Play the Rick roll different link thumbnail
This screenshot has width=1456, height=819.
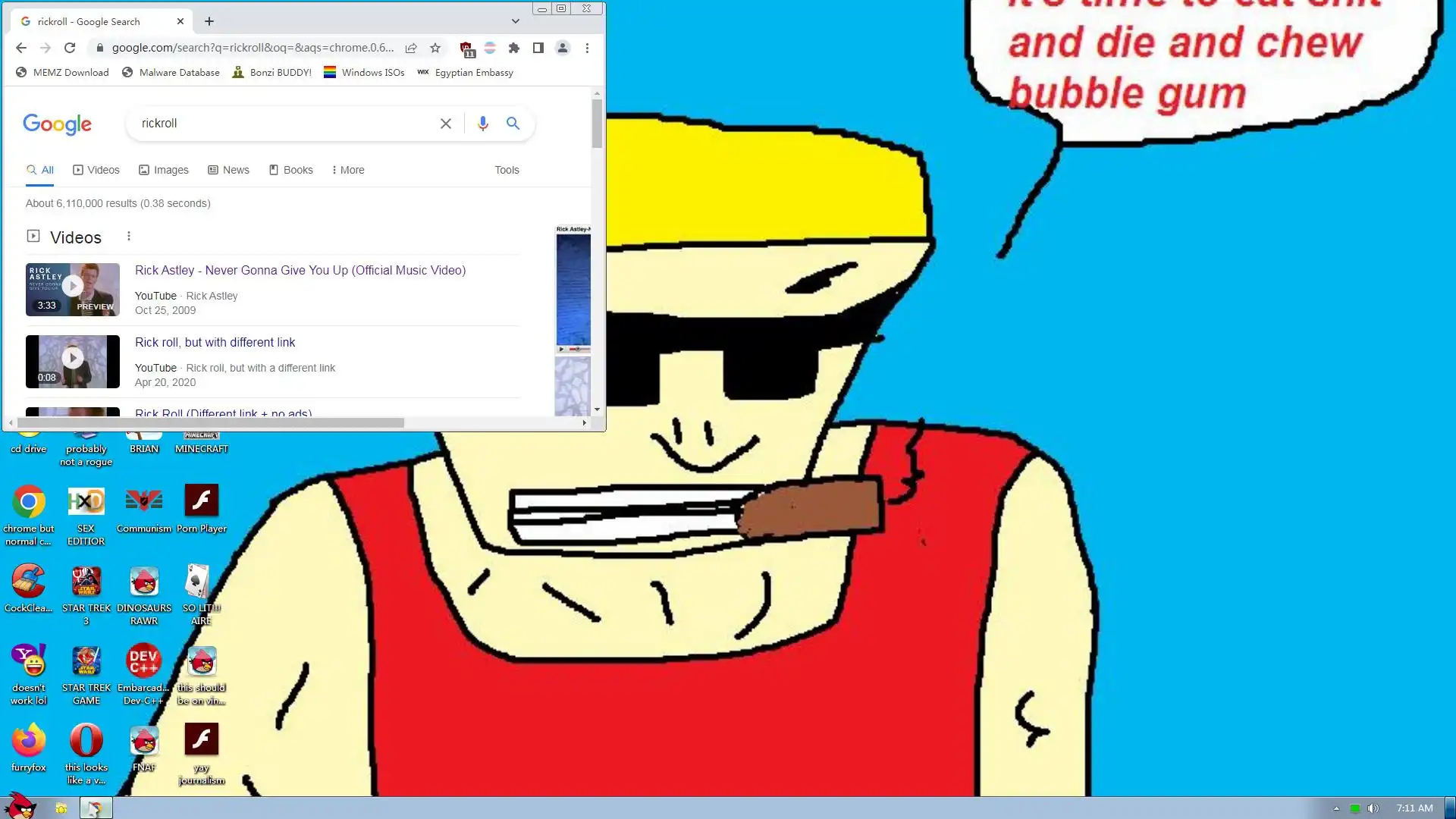73,361
